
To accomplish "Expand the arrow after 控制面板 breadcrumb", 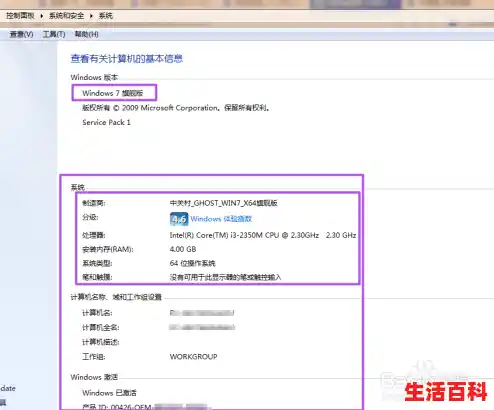I will [x=42, y=16].
